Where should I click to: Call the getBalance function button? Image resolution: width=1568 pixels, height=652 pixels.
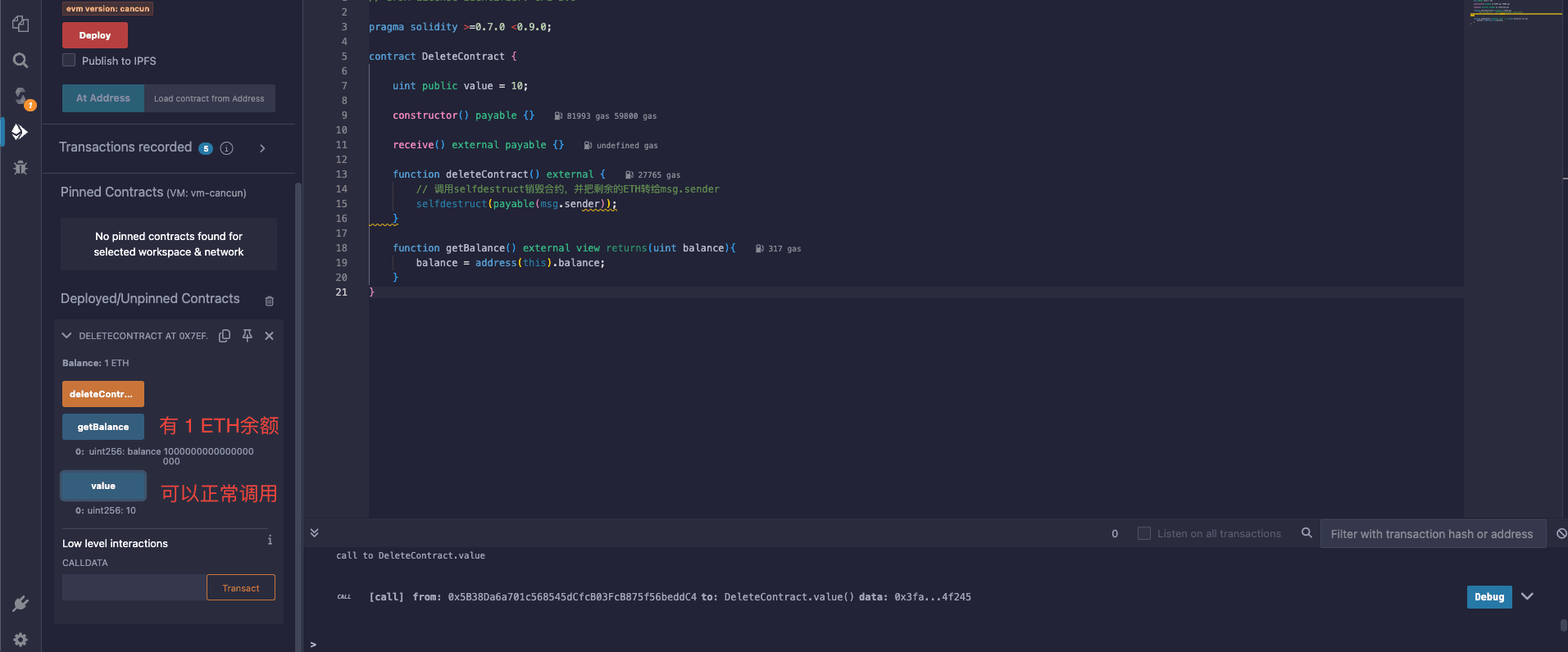[103, 427]
